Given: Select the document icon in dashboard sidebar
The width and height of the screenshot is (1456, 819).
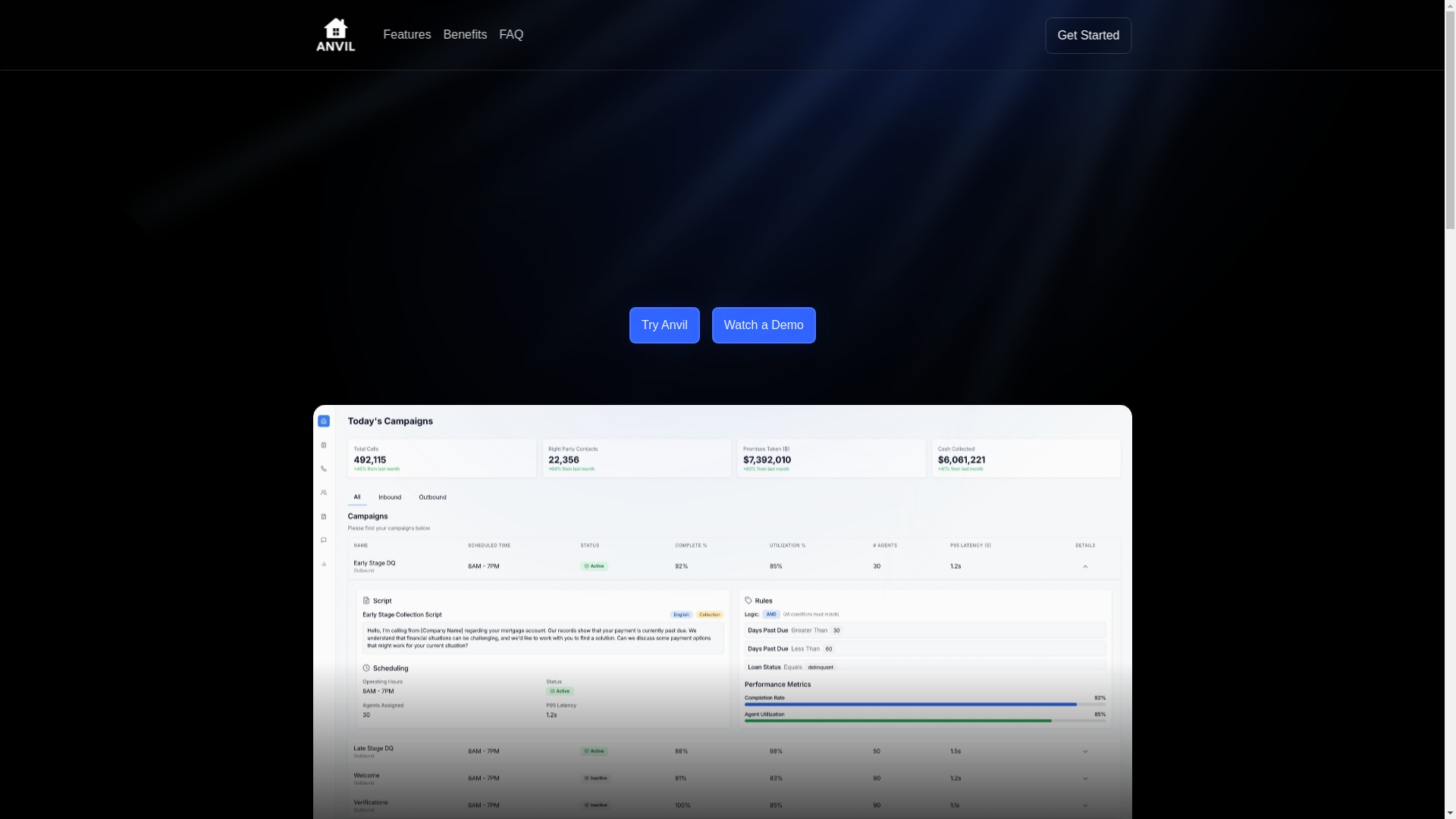Looking at the screenshot, I should (324, 516).
